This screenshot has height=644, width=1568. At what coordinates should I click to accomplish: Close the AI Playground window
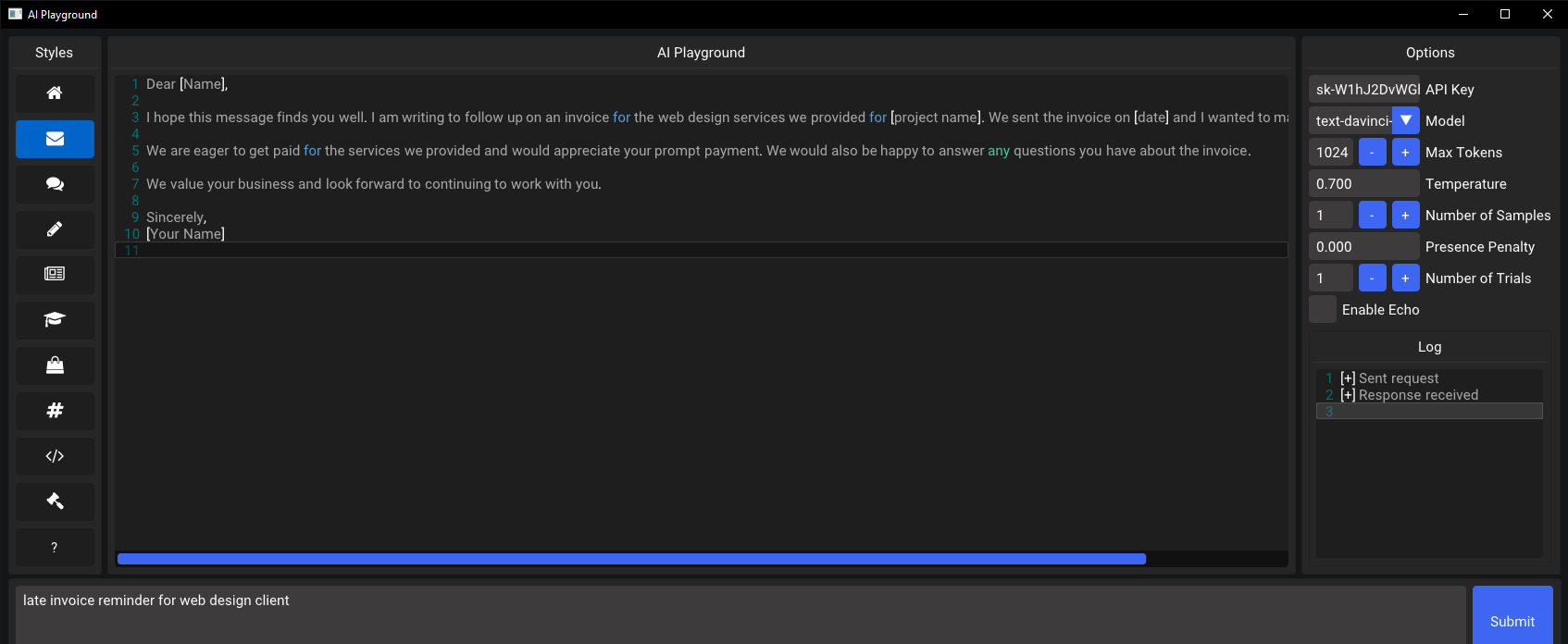pos(1548,14)
